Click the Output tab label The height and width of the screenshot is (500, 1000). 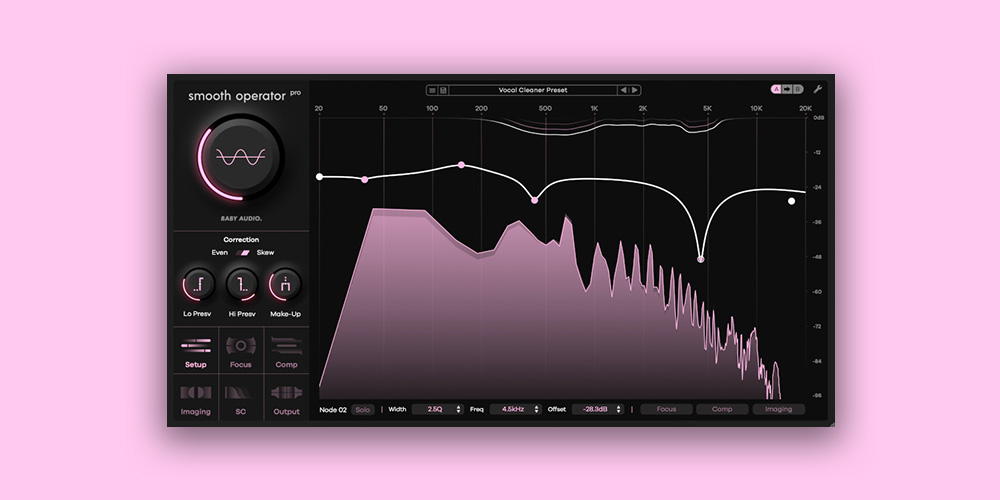[286, 412]
